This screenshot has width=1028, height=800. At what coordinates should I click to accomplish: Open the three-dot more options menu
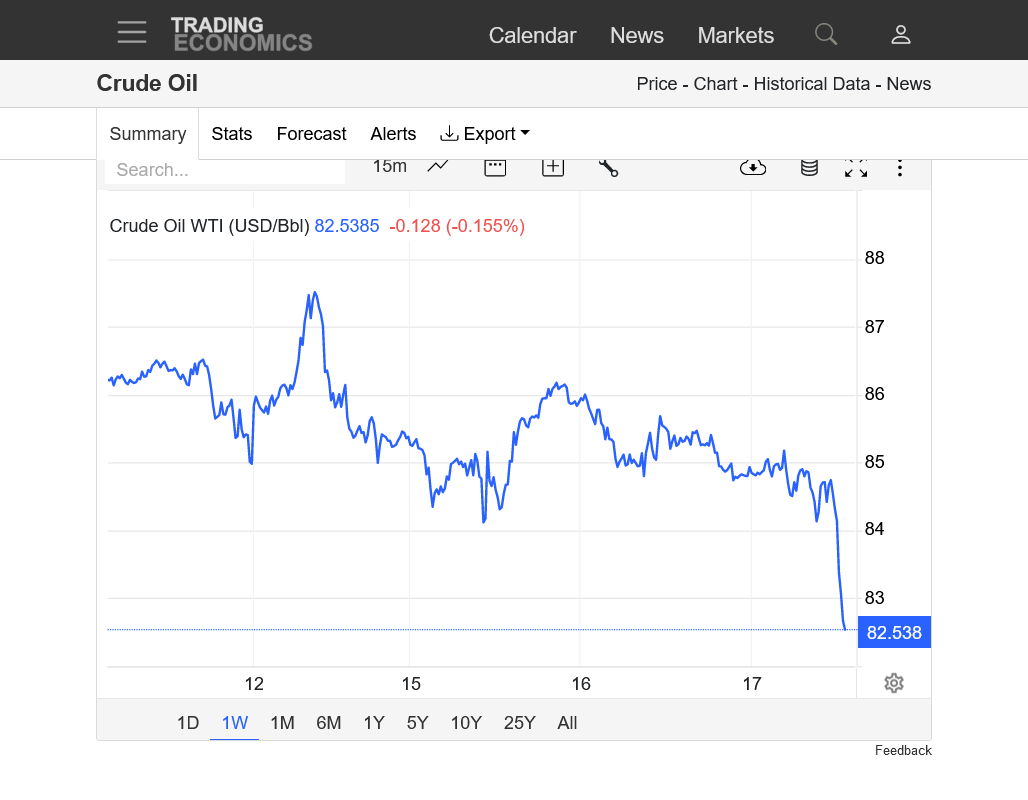click(900, 167)
